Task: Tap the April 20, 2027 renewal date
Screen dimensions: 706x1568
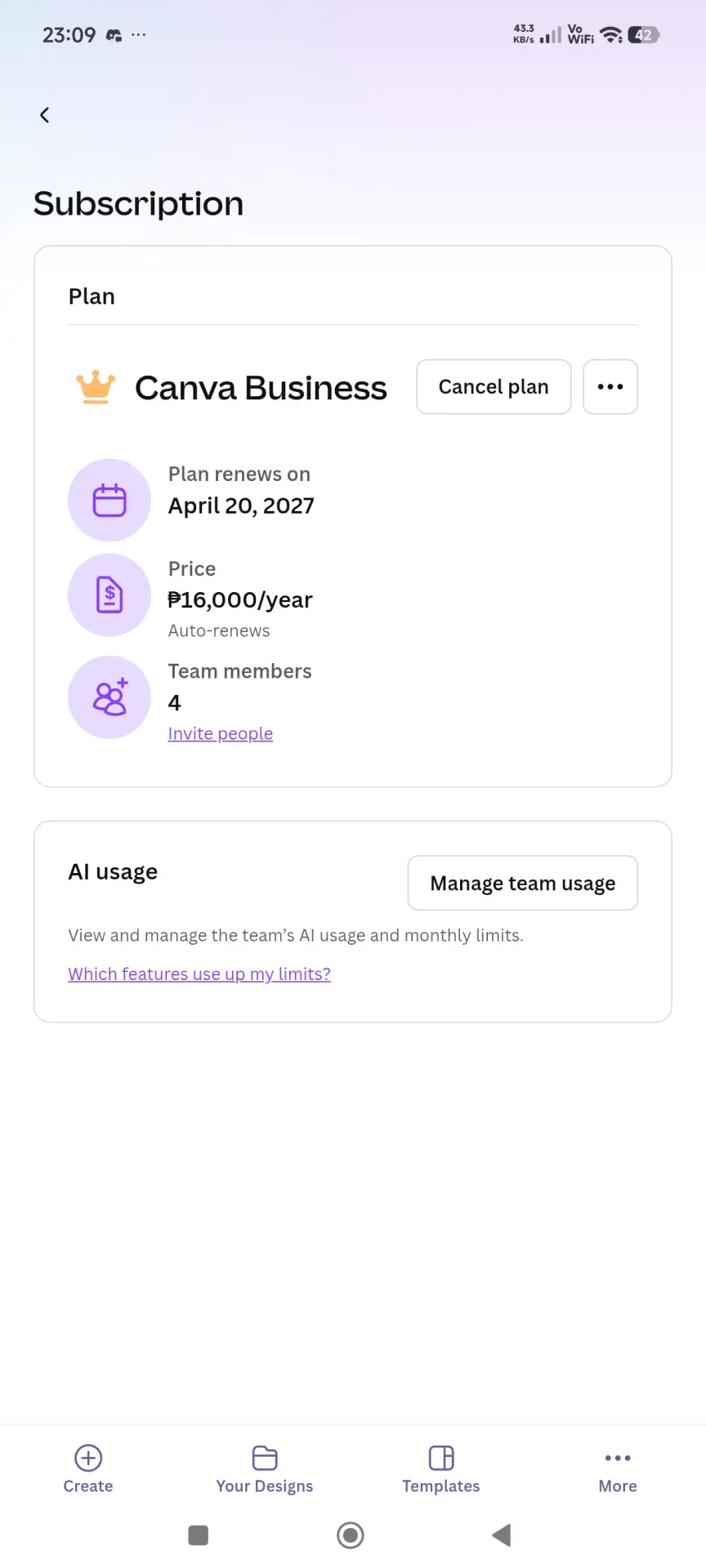Action: point(241,506)
